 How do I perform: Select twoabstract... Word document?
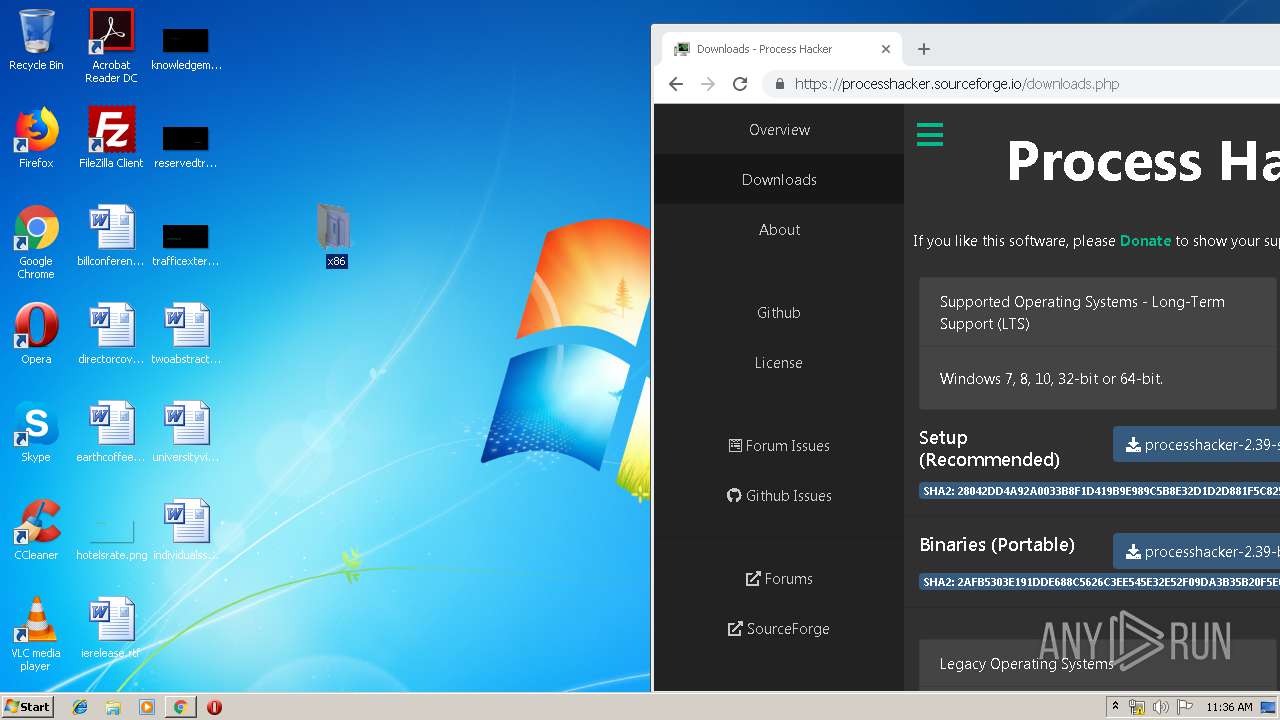pos(186,334)
